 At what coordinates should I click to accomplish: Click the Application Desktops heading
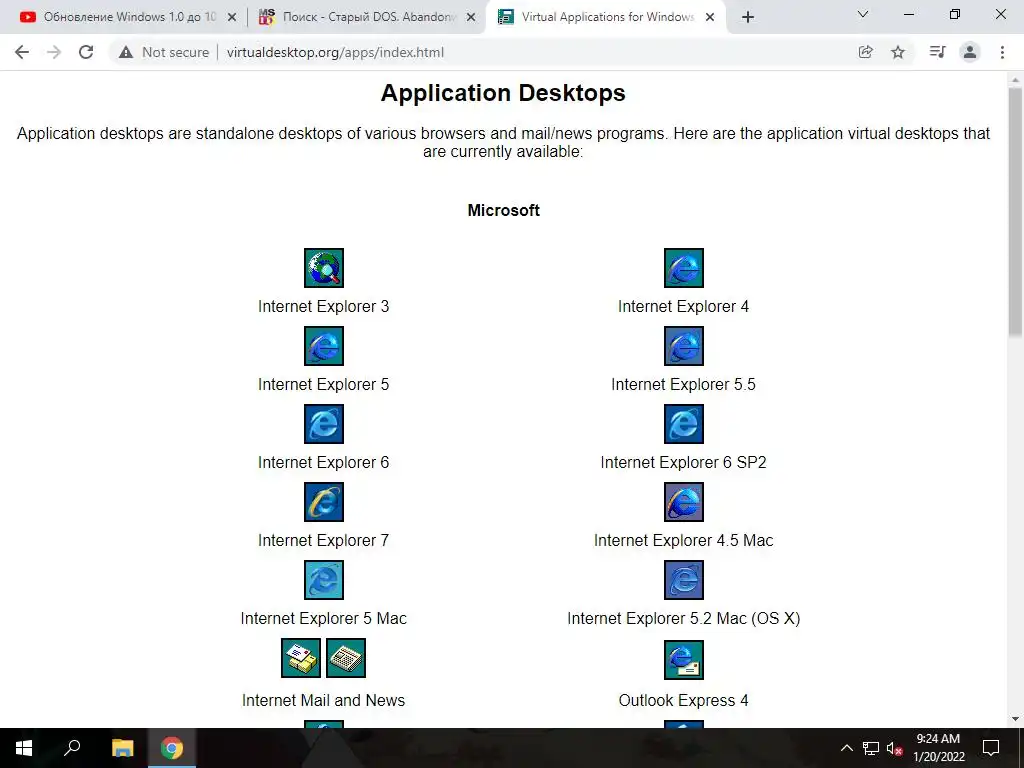pyautogui.click(x=503, y=93)
